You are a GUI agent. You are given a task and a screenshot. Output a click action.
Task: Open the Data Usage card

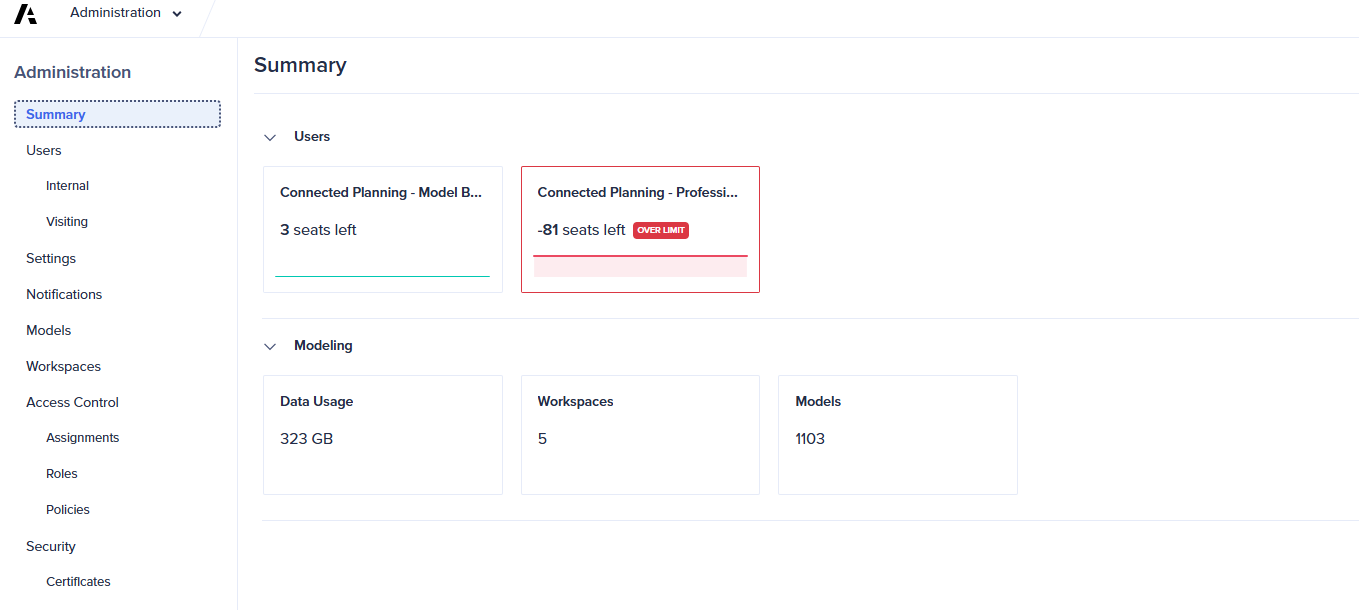pos(383,435)
